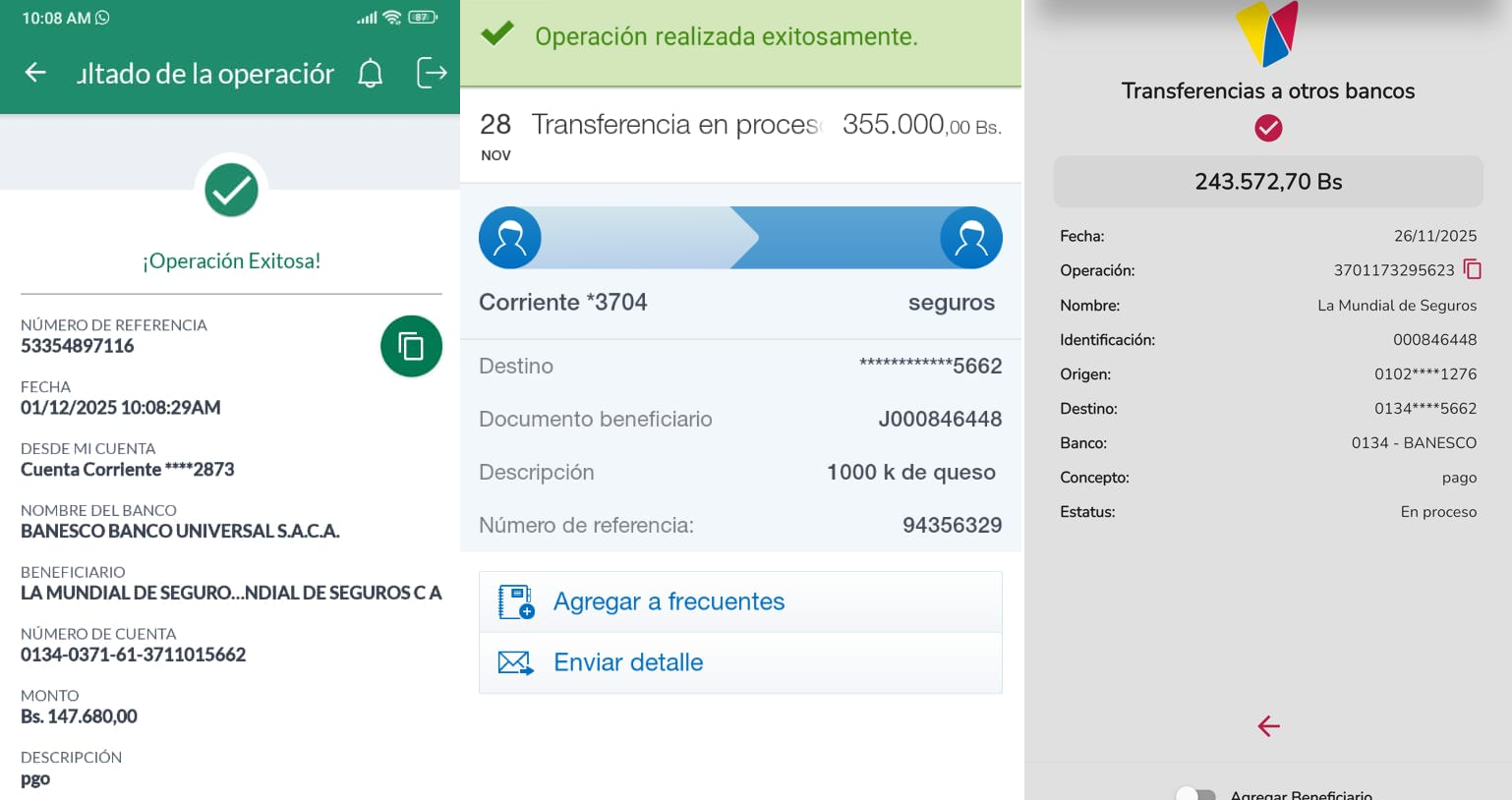Copy operation number 3701173295623
The height and width of the screenshot is (800, 1512).
[1472, 269]
